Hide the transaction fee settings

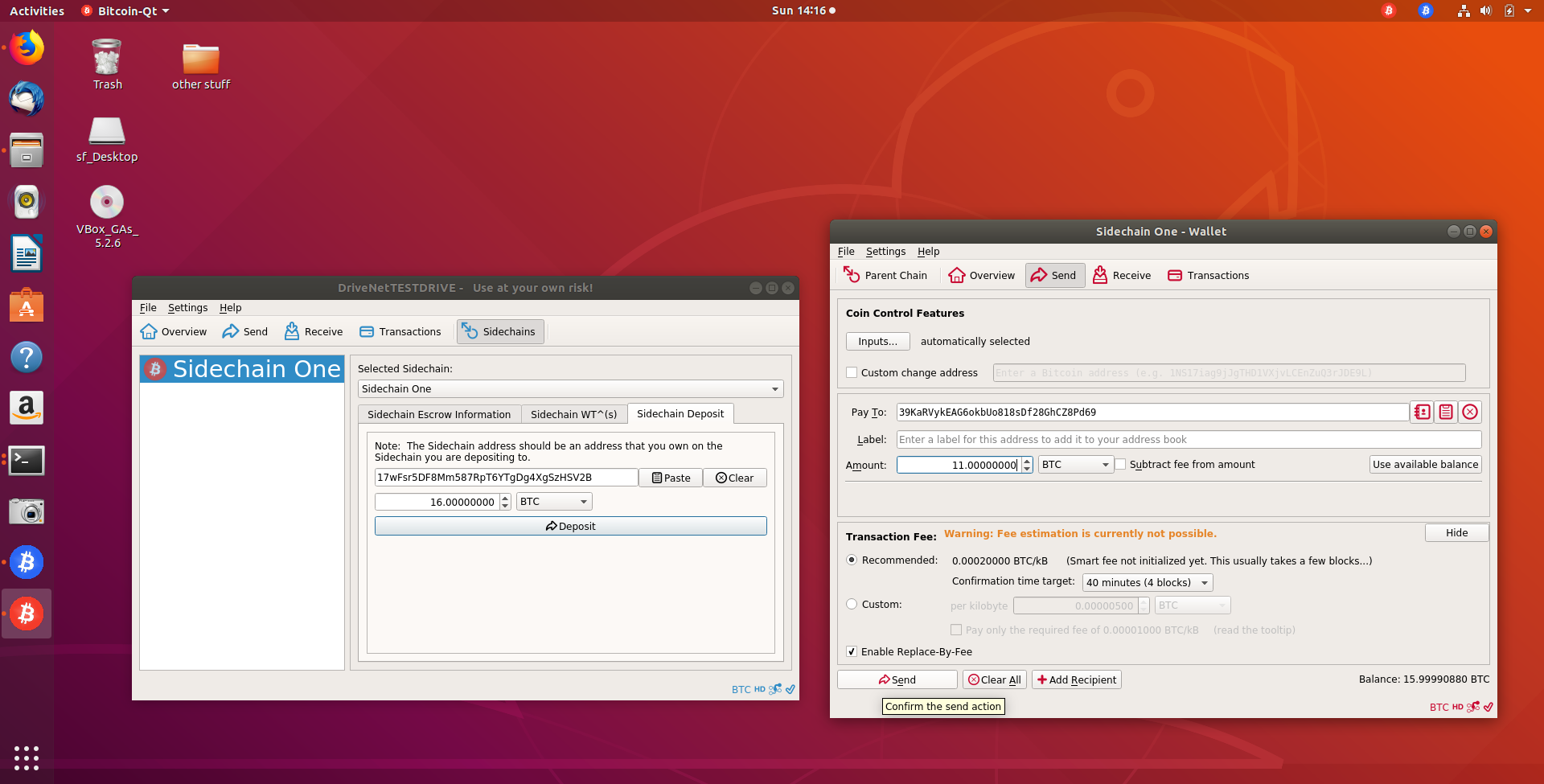[1456, 532]
